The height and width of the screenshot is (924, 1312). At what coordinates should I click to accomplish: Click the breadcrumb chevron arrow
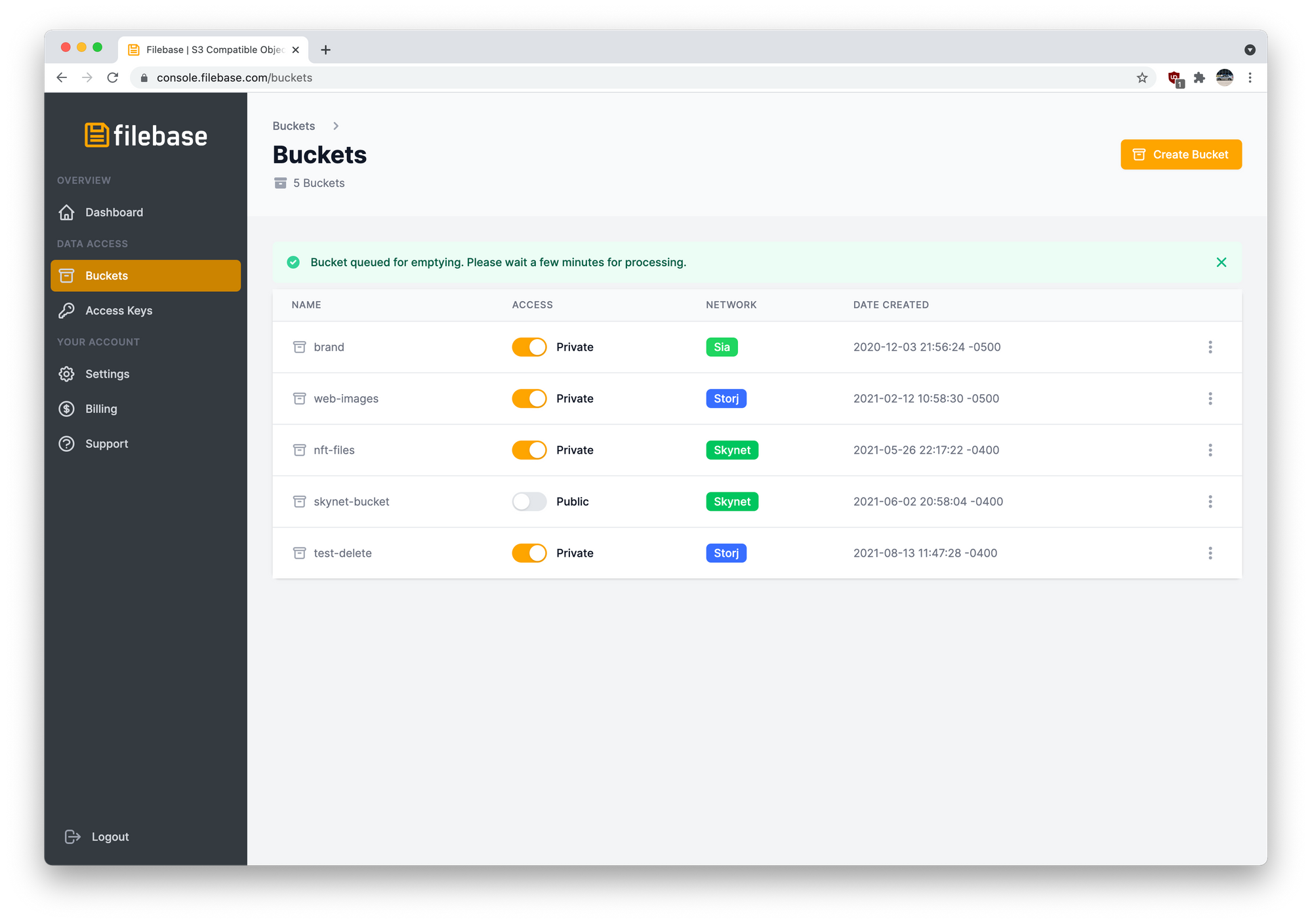pyautogui.click(x=336, y=126)
